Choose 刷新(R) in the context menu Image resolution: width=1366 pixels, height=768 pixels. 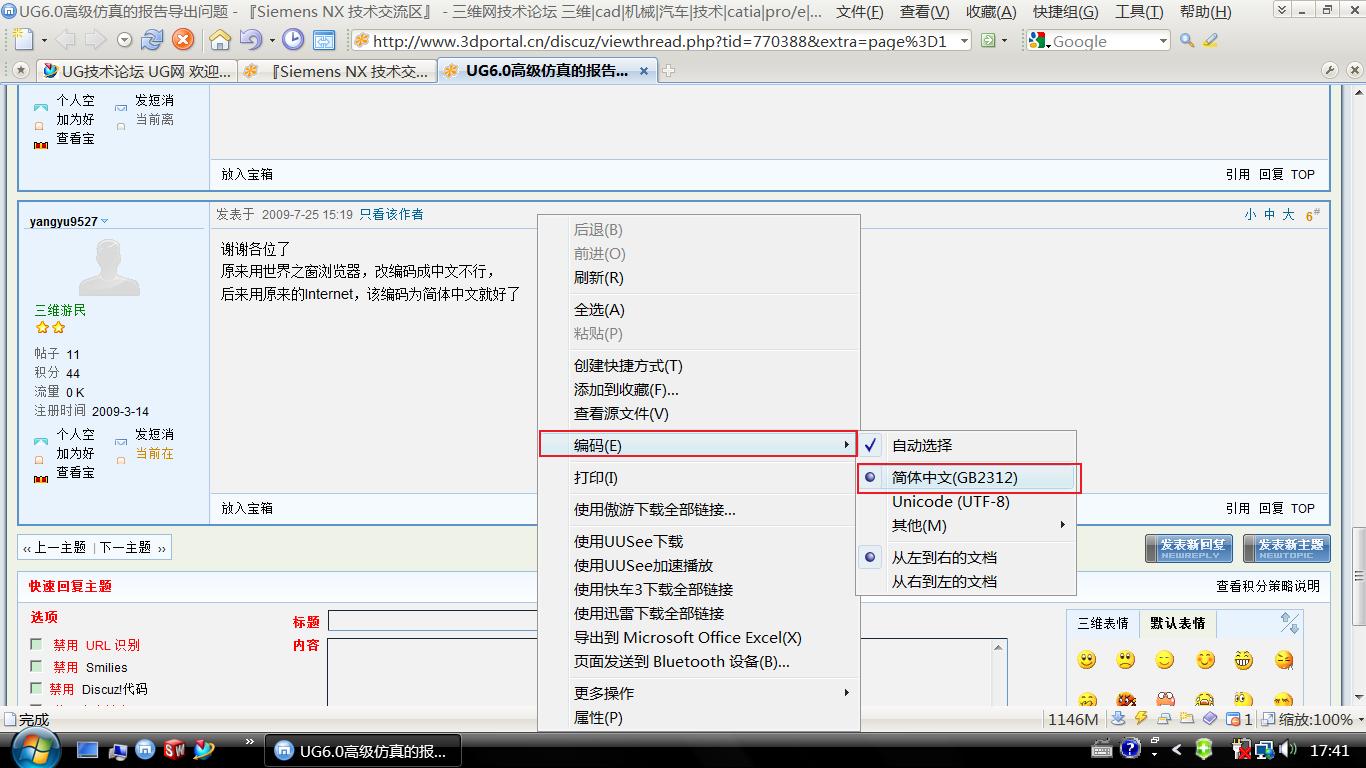[x=699, y=277]
